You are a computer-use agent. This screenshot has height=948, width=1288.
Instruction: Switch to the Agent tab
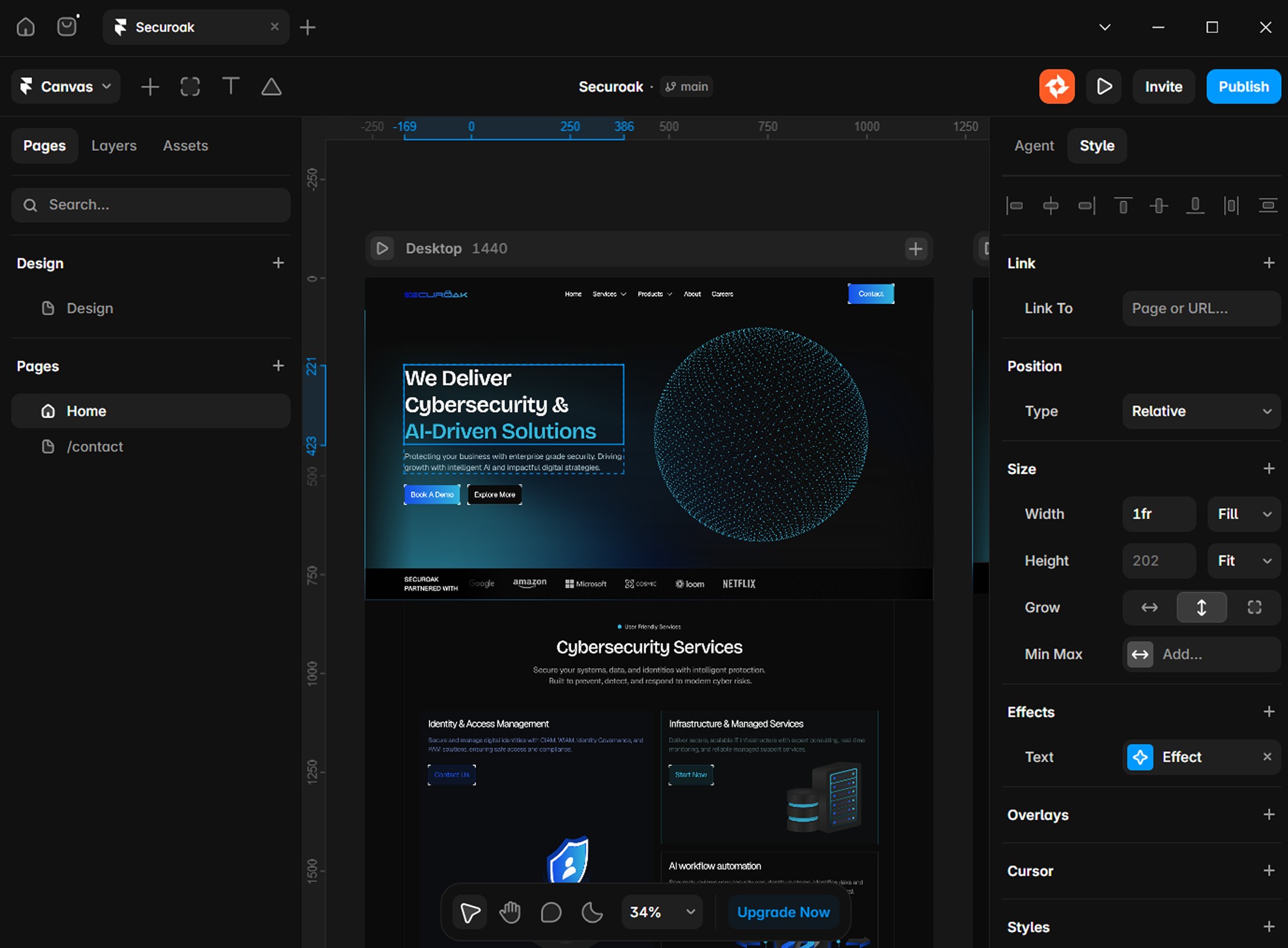pyautogui.click(x=1034, y=146)
